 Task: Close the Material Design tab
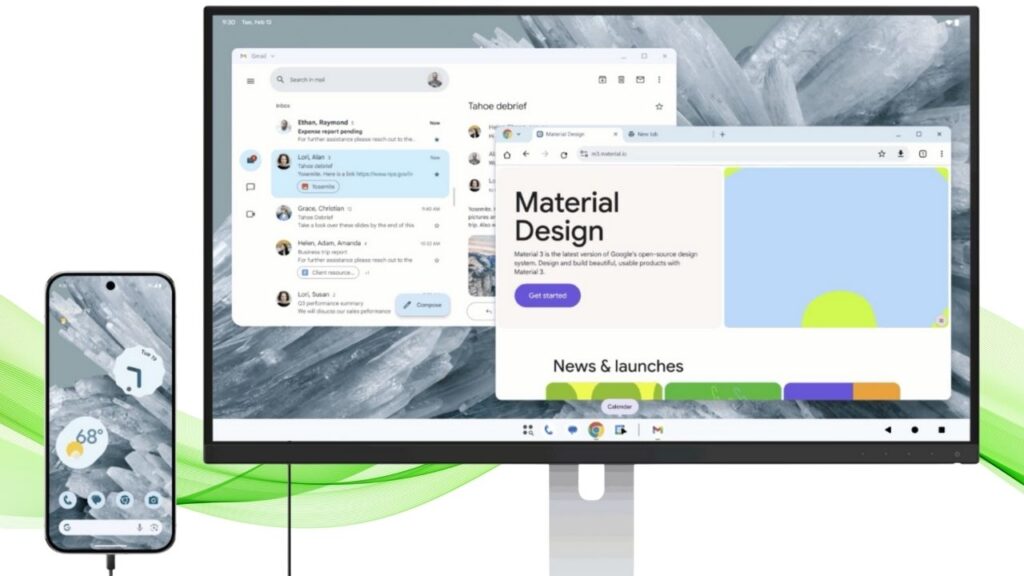(x=615, y=134)
